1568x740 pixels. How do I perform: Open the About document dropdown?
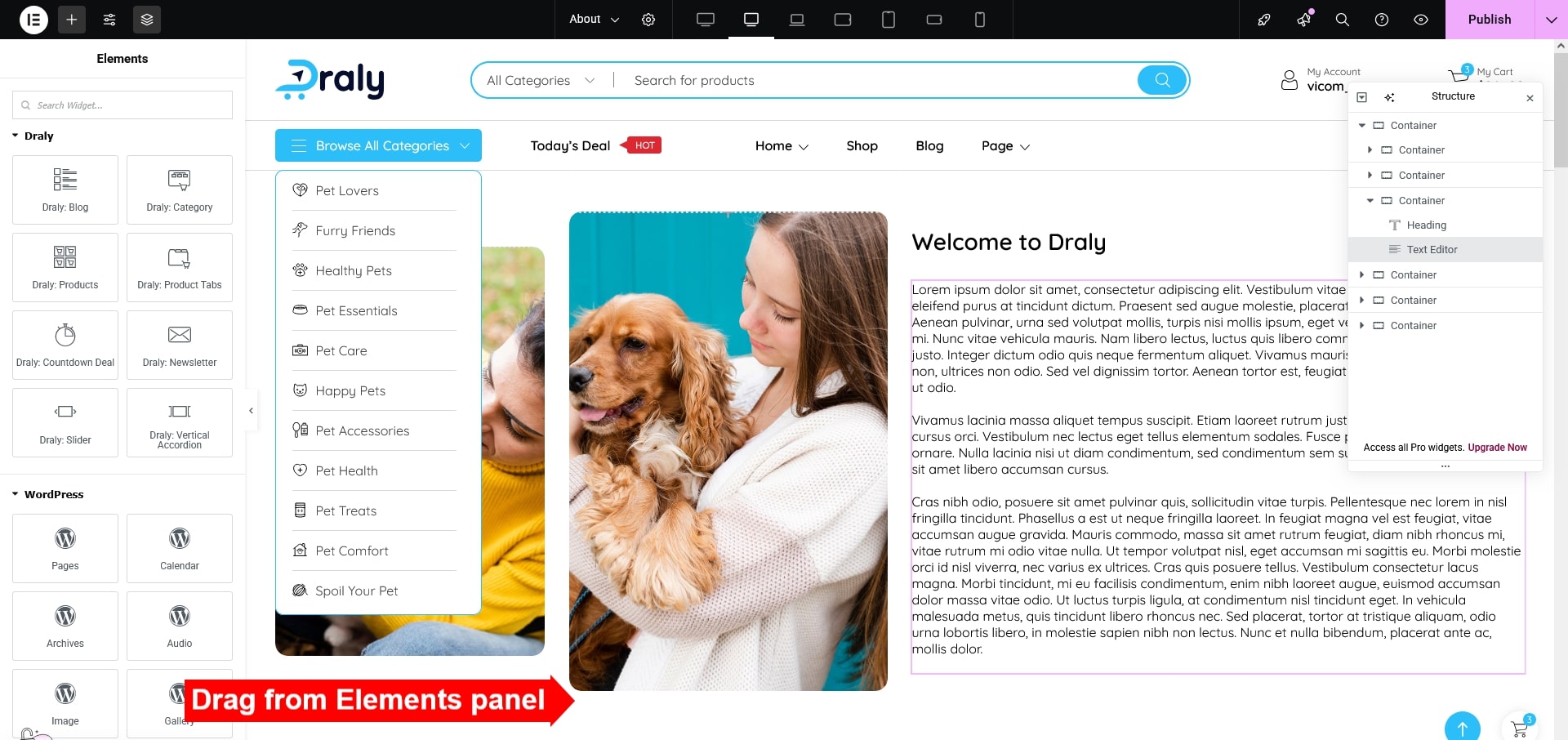pos(594,20)
